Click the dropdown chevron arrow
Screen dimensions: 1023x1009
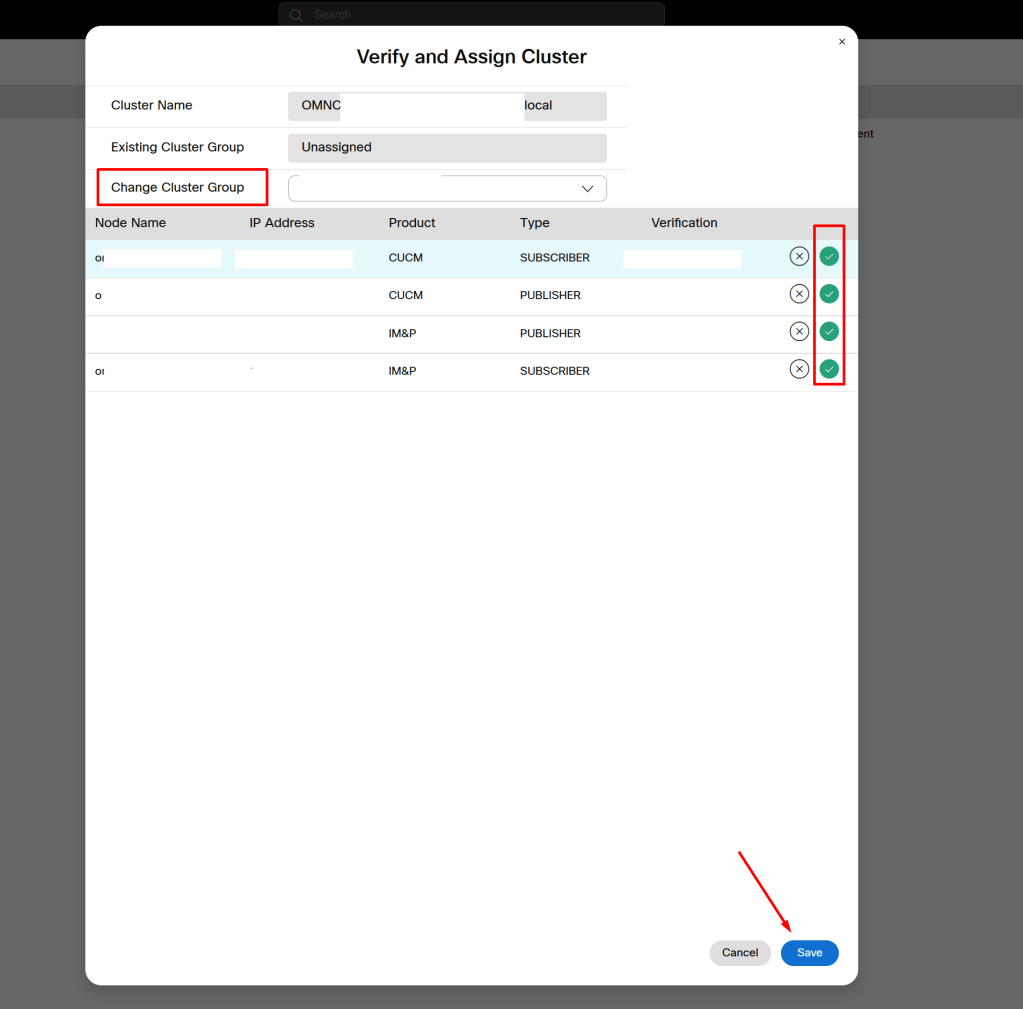click(588, 189)
